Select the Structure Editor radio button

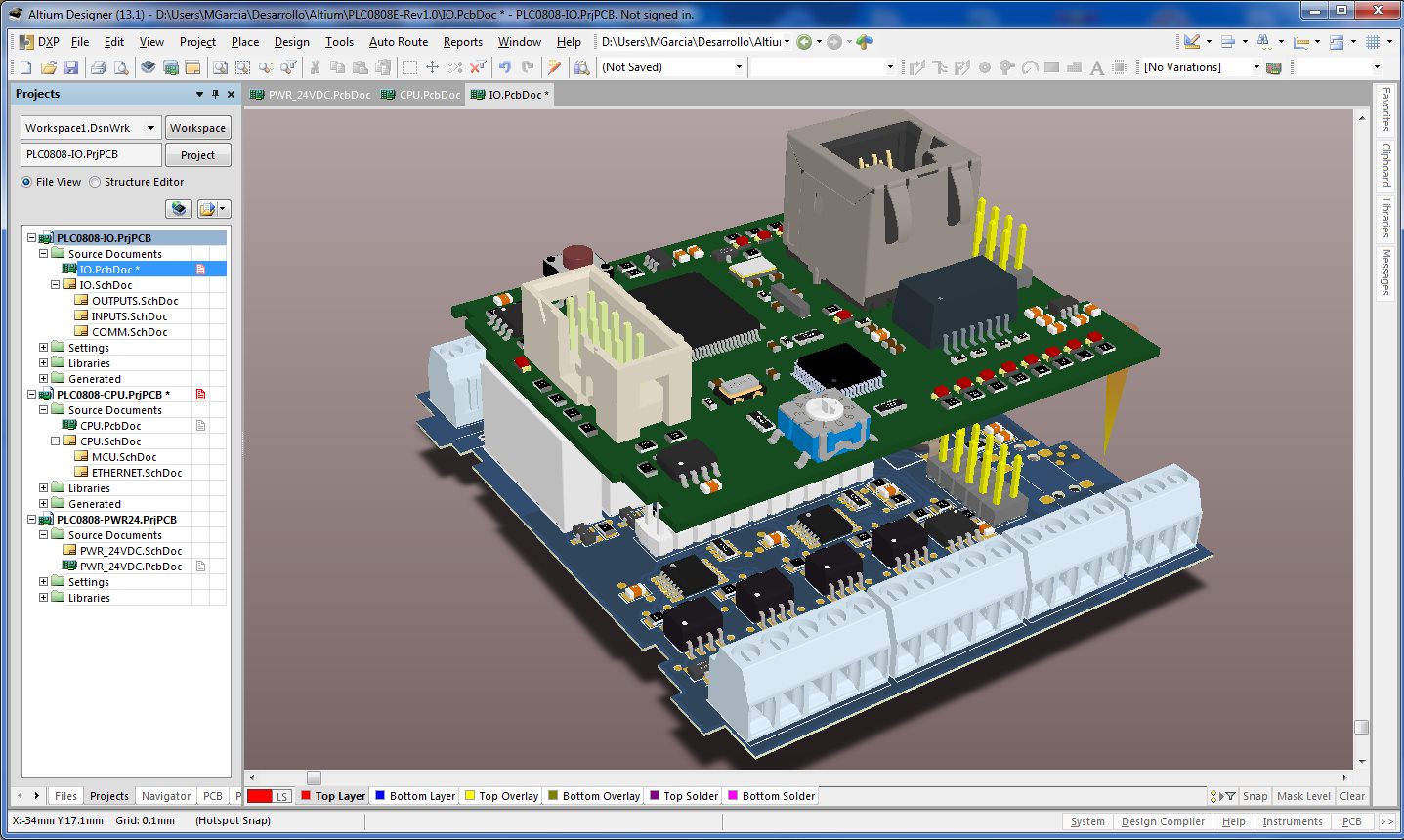(x=95, y=182)
